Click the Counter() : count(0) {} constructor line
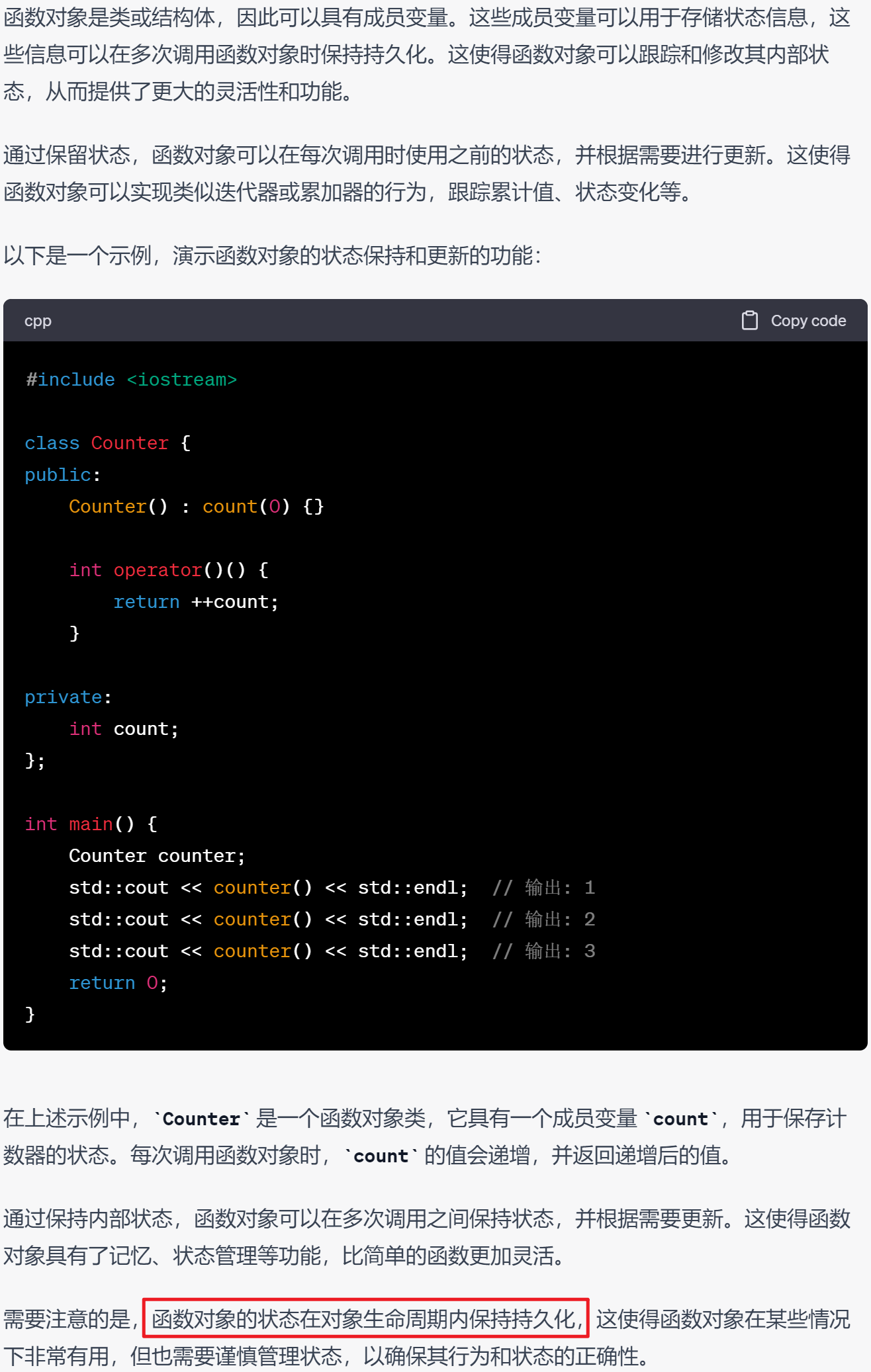Image resolution: width=871 pixels, height=1372 pixels. pyautogui.click(x=197, y=507)
